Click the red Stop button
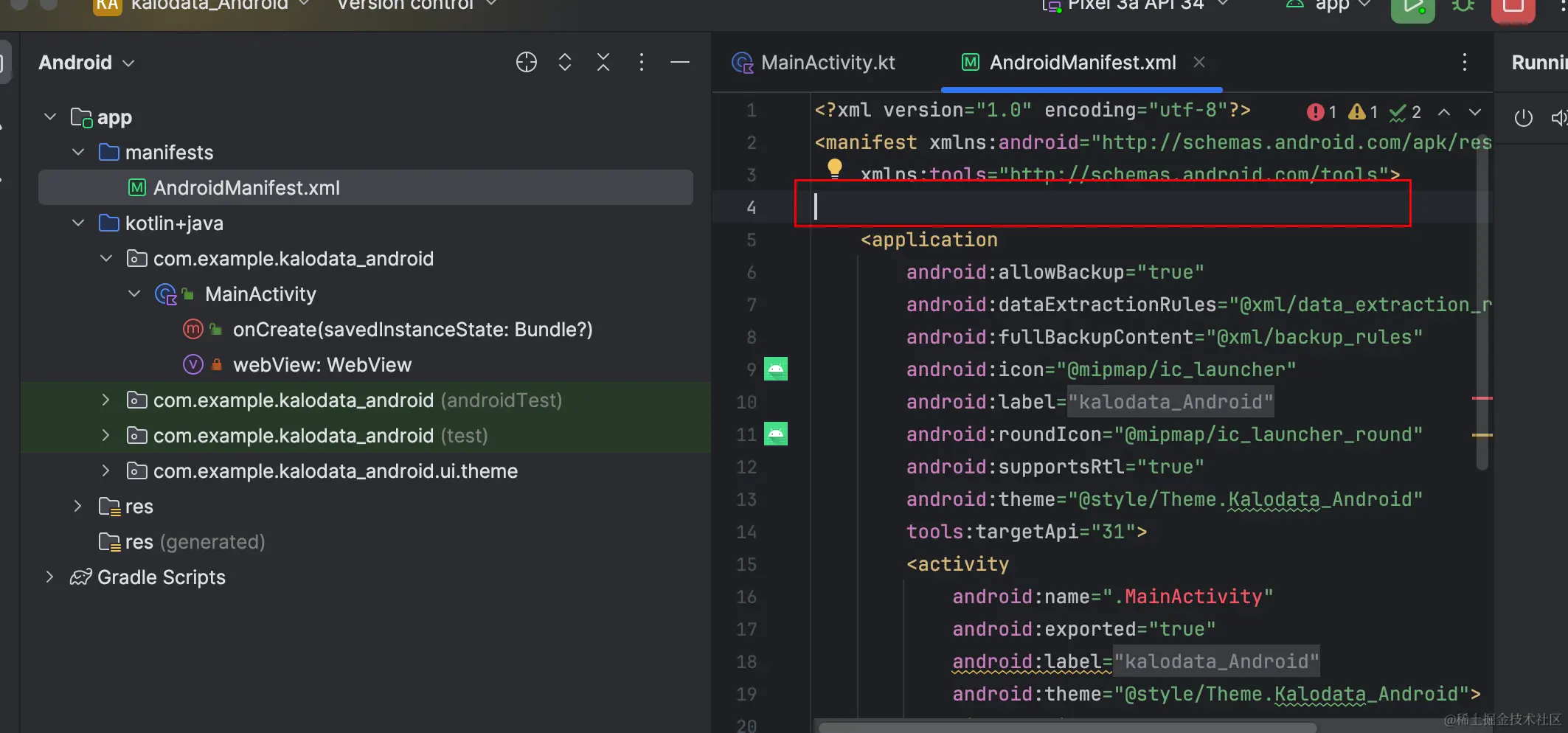The image size is (1568, 733). [1513, 7]
